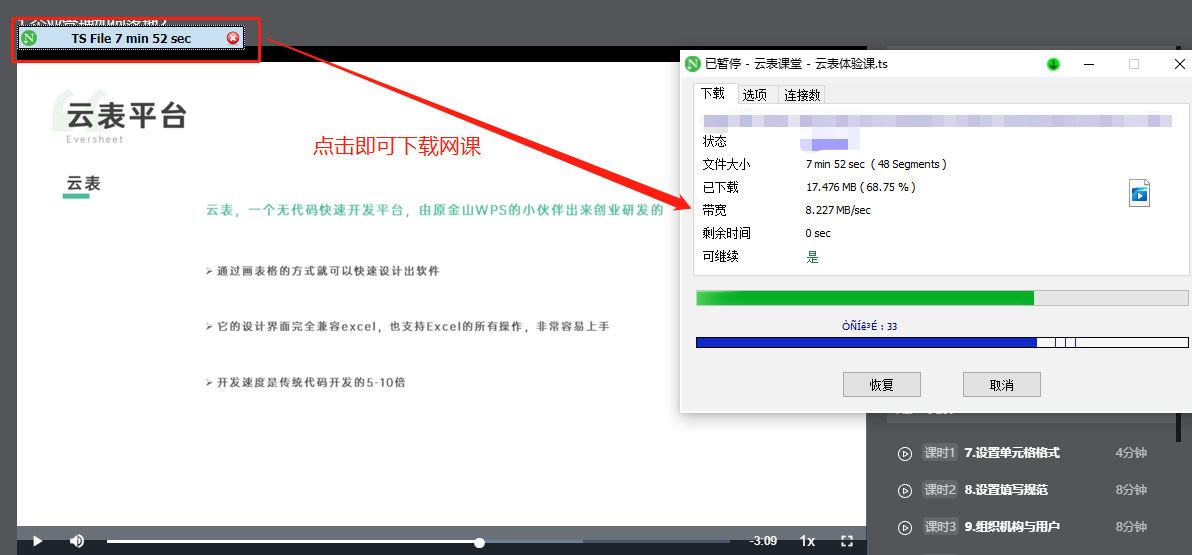Minimize the download dialog window
Screen dimensions: 1192x555
point(1091,64)
